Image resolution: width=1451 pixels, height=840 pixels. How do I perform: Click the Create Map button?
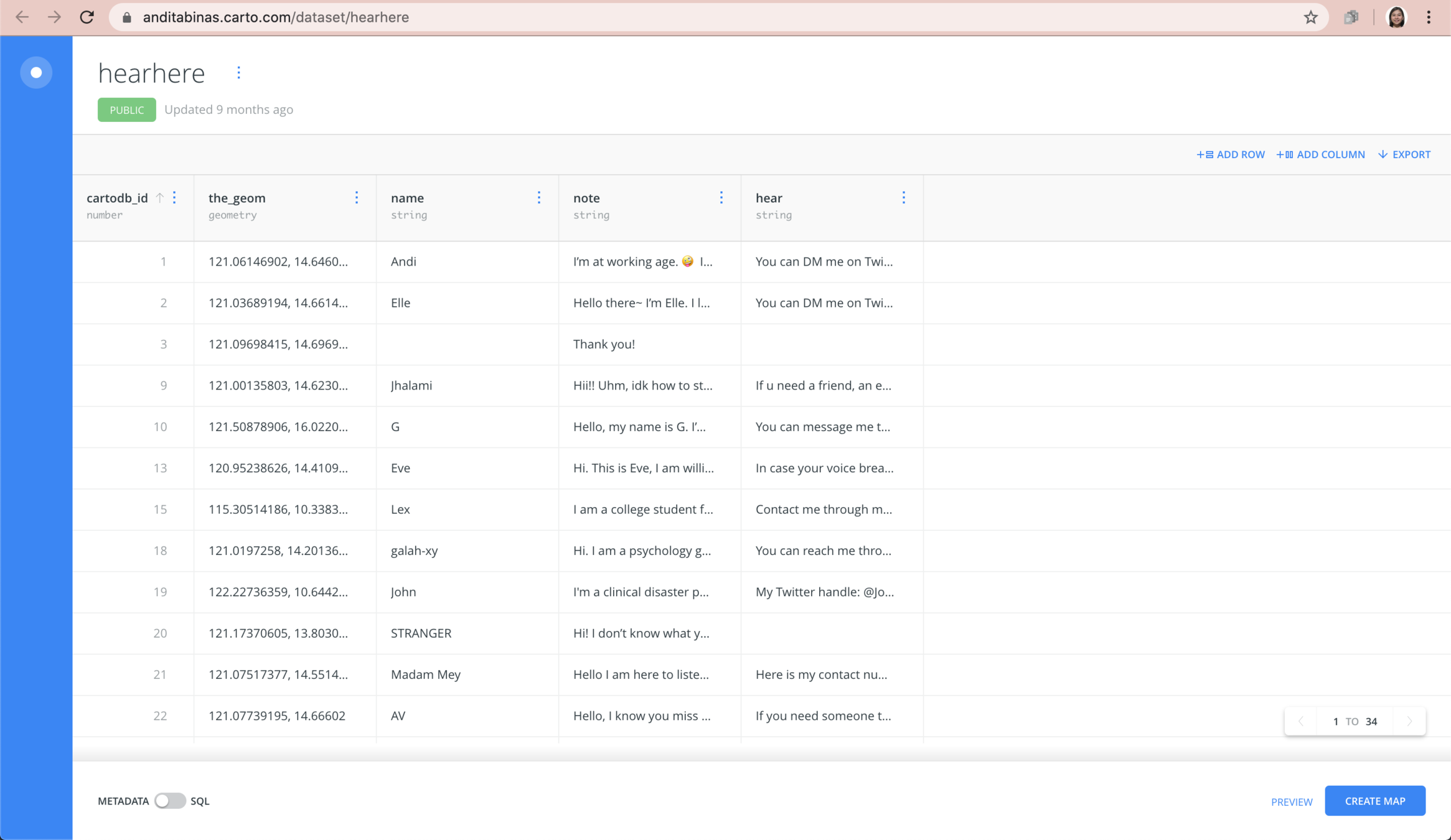click(x=1374, y=801)
